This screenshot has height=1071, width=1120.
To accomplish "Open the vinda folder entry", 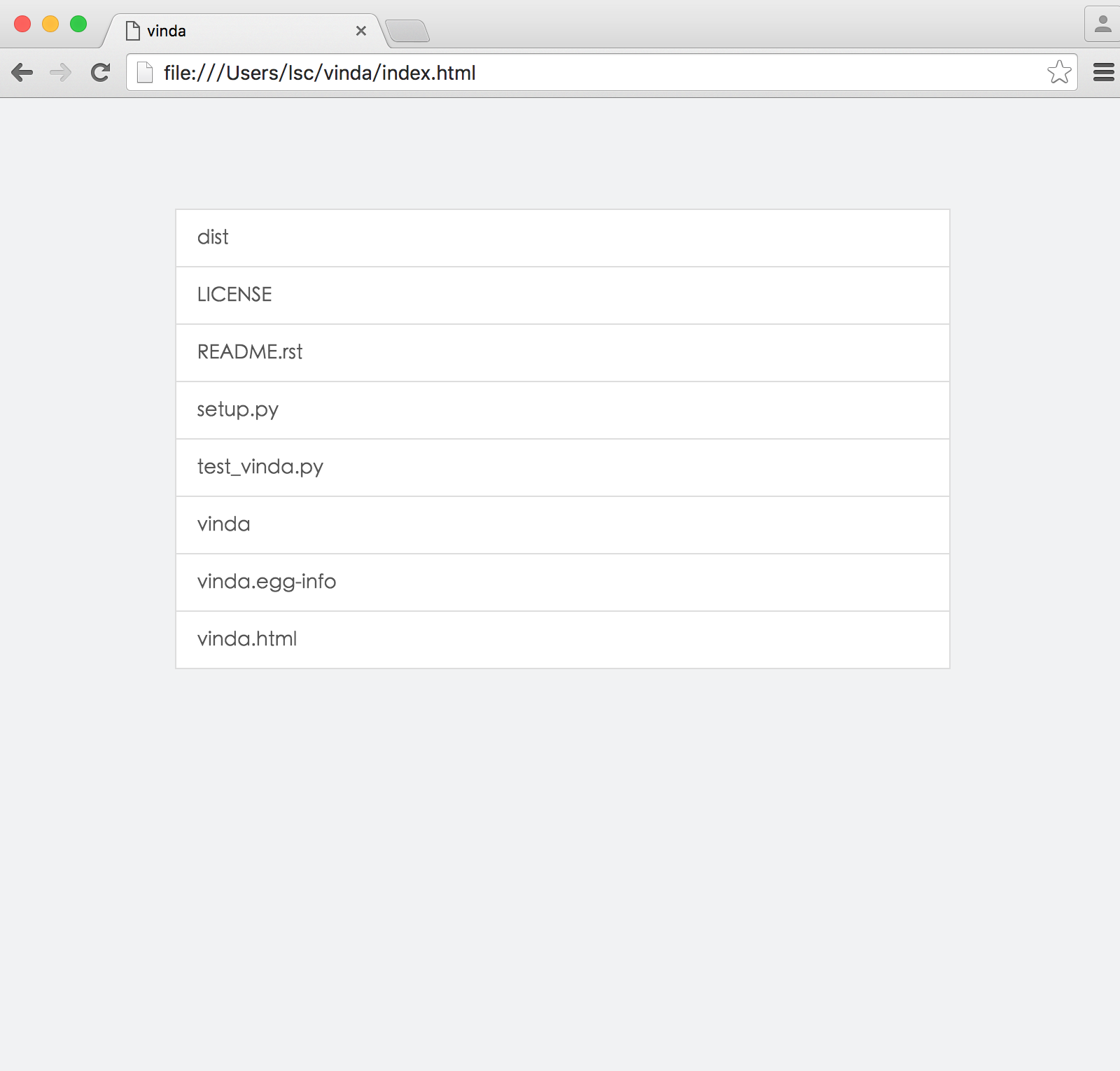I will [563, 525].
